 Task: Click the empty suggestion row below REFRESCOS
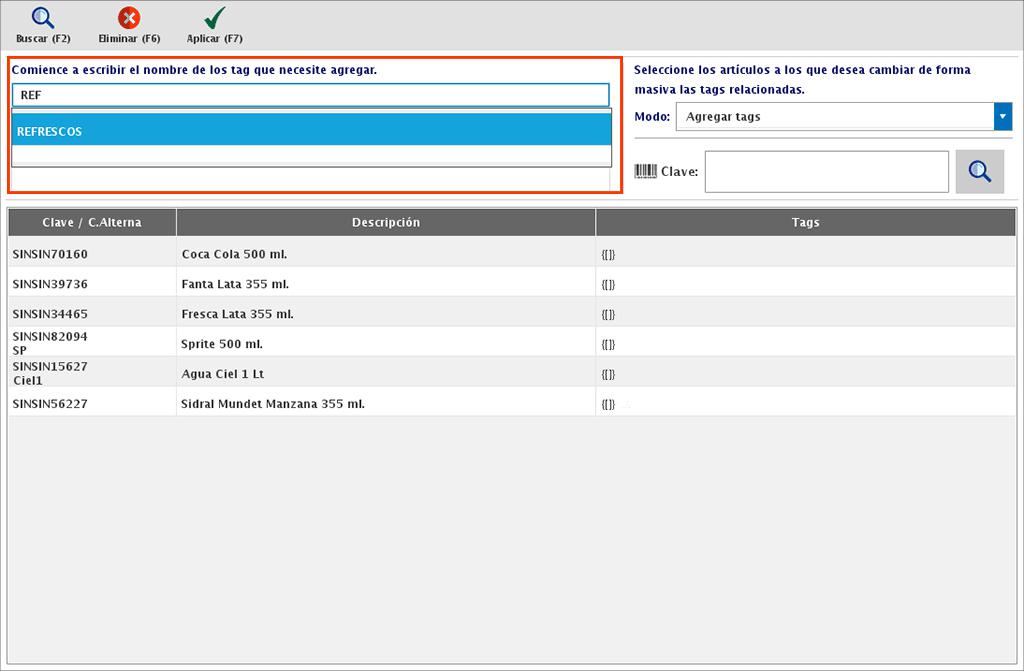click(311, 156)
